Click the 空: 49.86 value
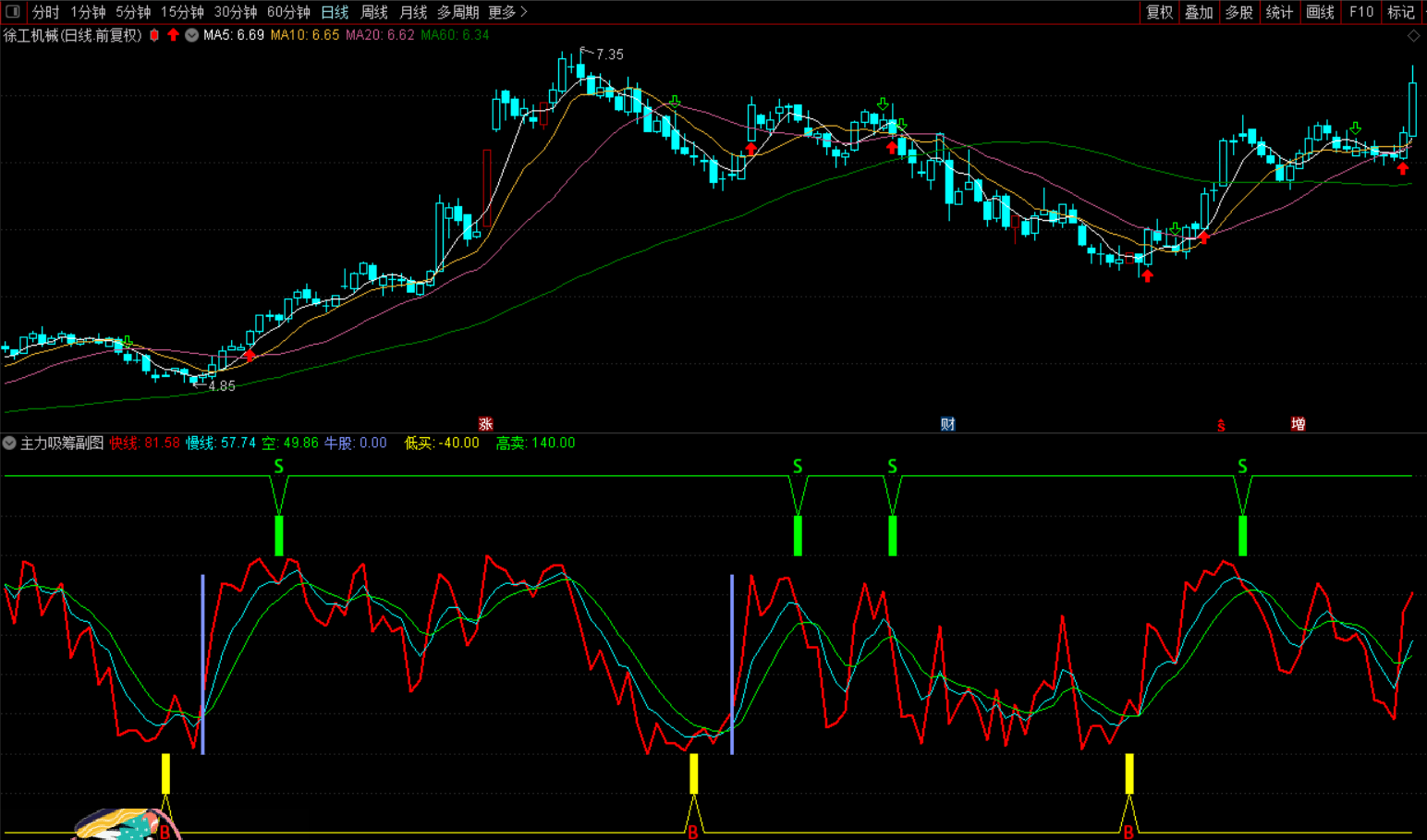Screen dimensions: 1427x840 click(x=289, y=443)
